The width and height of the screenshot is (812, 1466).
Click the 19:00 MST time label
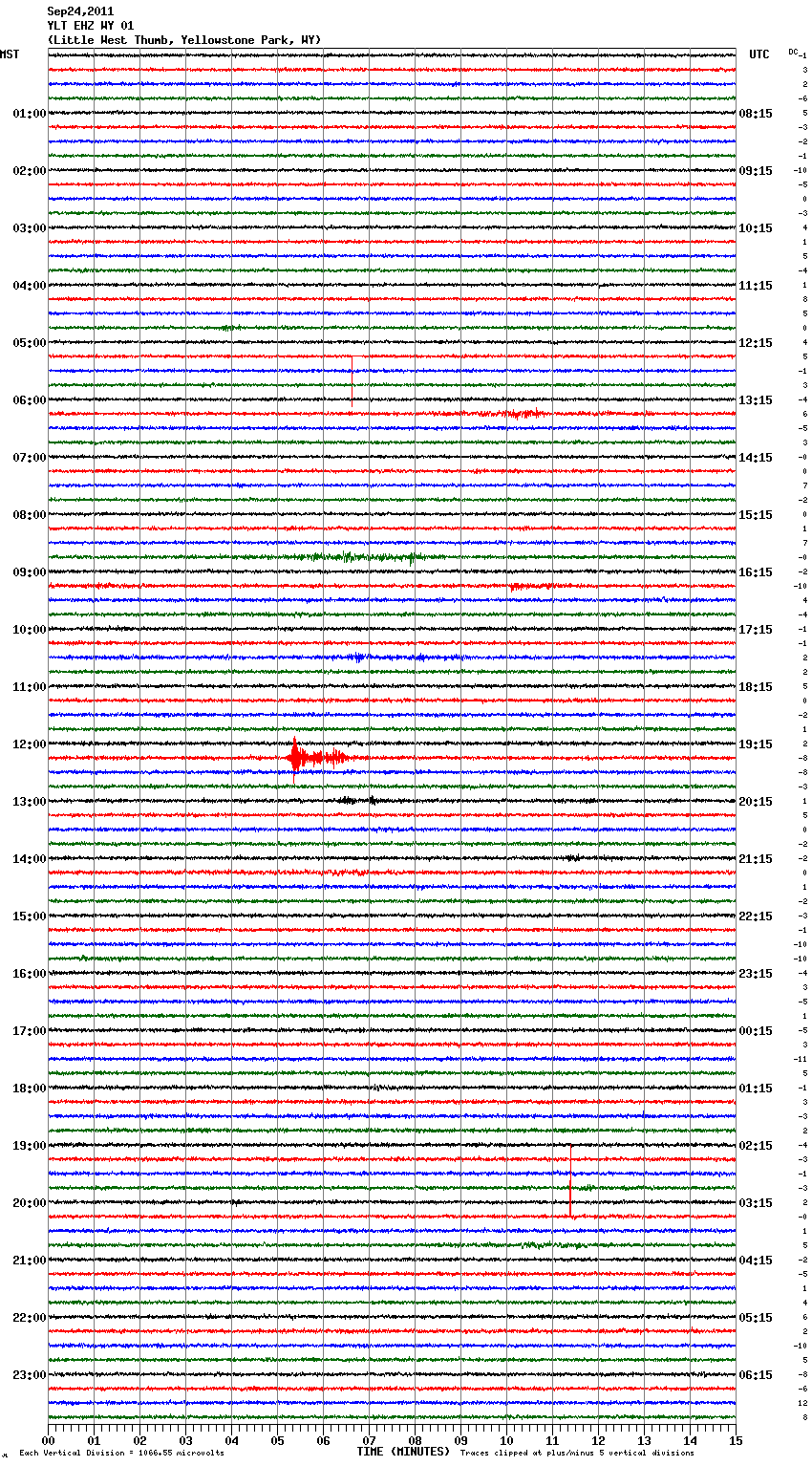(x=30, y=1146)
